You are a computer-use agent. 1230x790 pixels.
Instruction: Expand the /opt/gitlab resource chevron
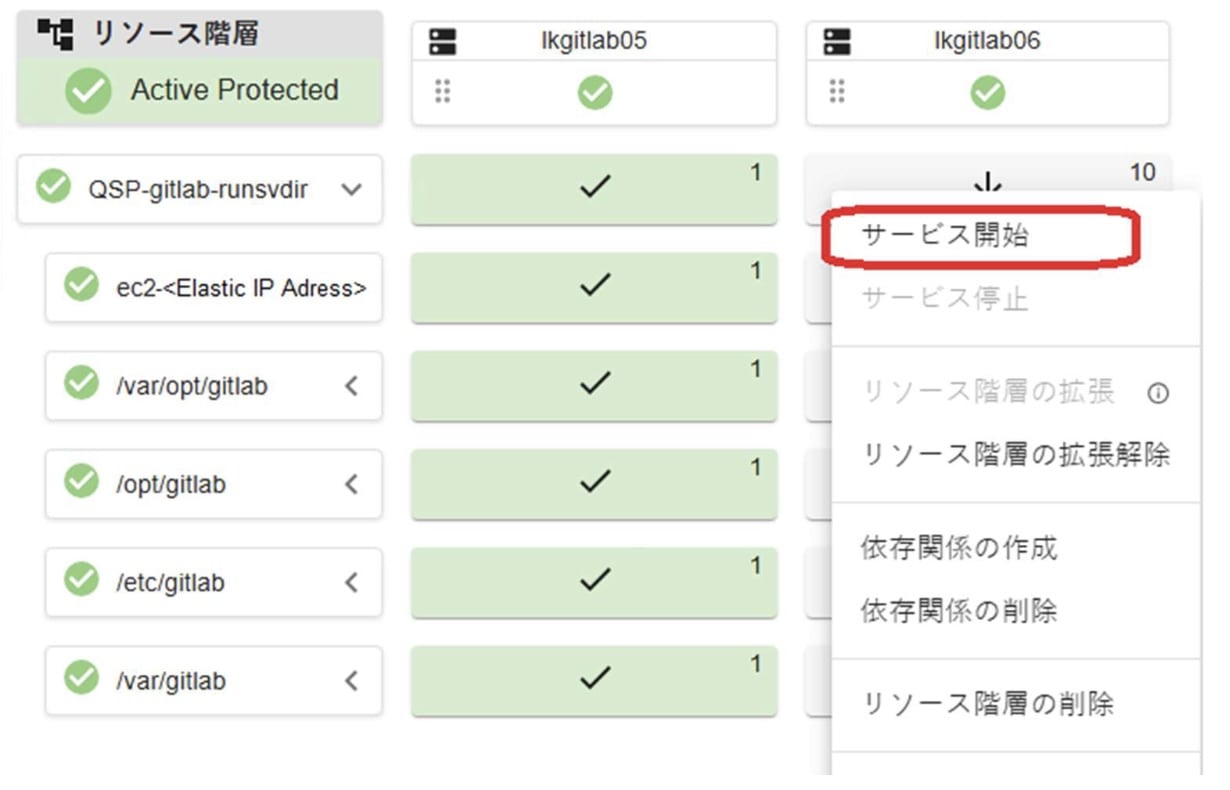click(x=349, y=484)
